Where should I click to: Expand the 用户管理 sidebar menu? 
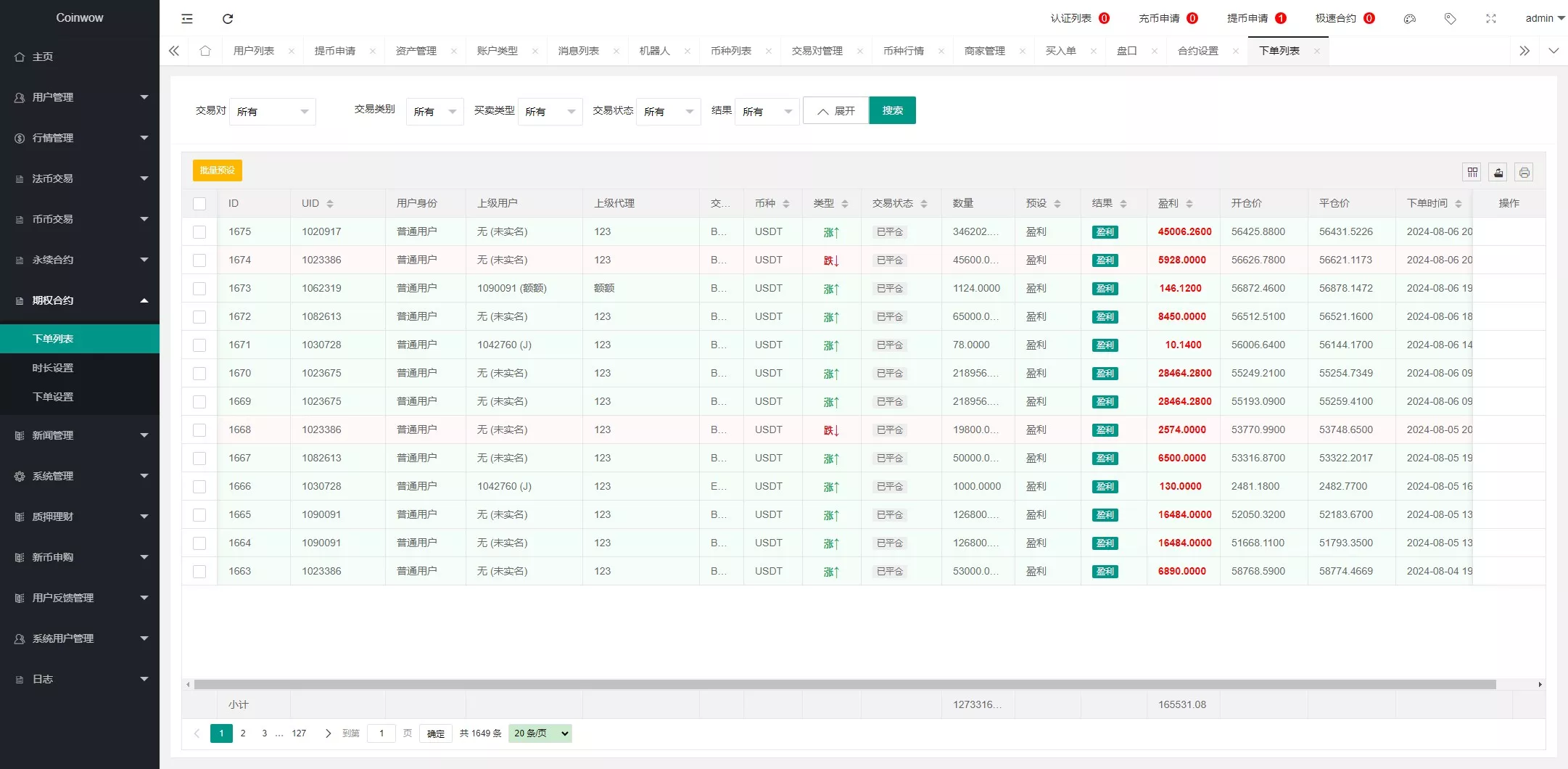[x=80, y=97]
